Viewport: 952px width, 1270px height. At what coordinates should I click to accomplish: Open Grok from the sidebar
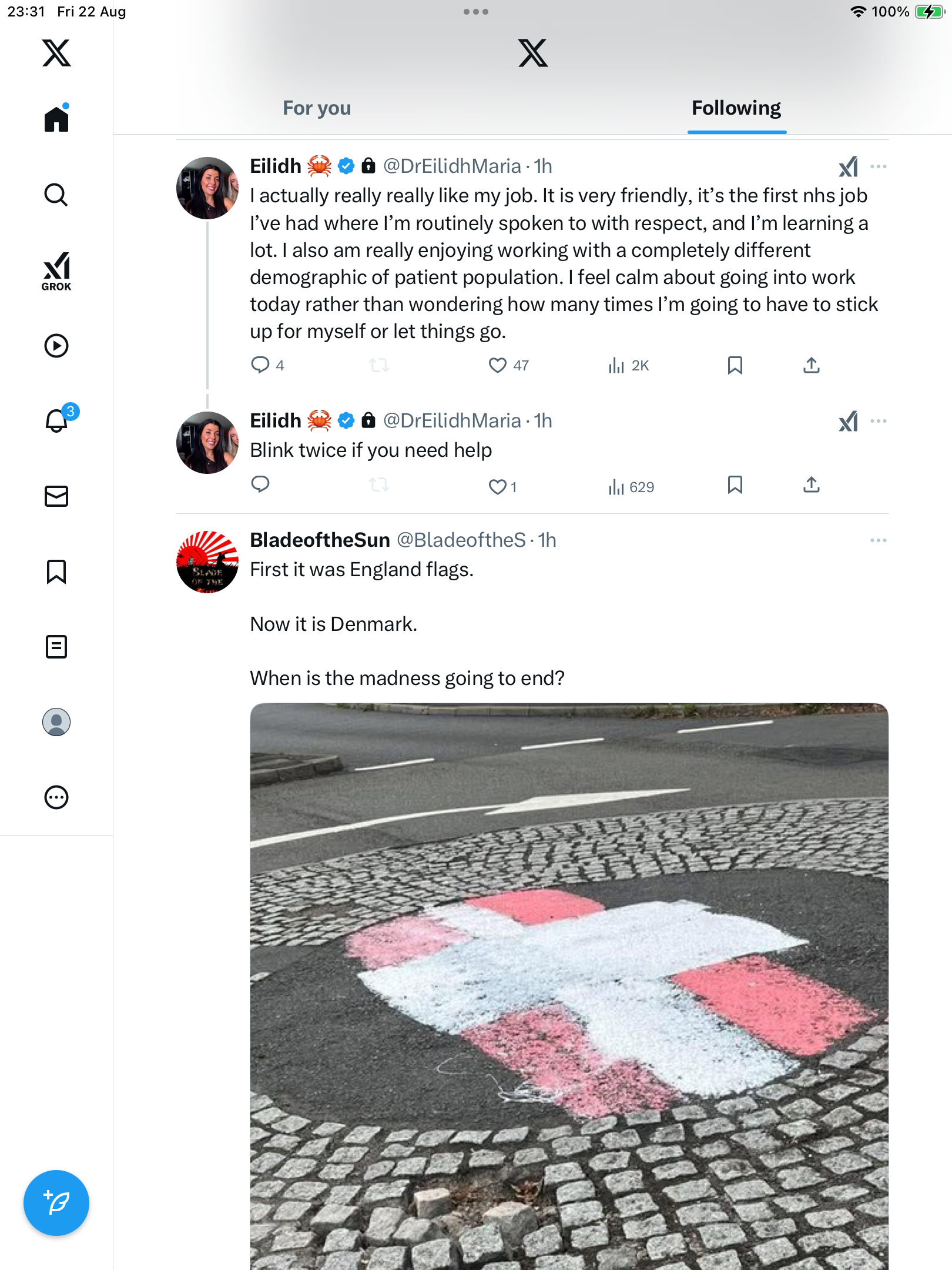[x=56, y=271]
